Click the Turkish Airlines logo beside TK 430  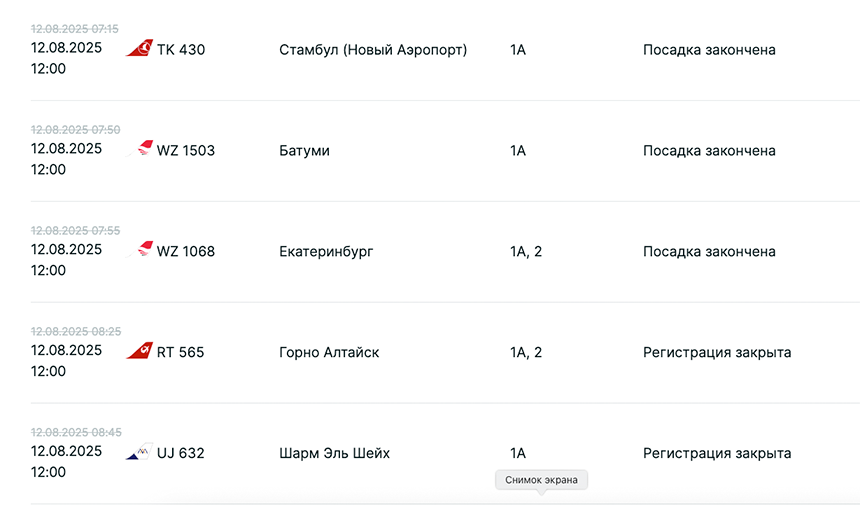point(139,49)
